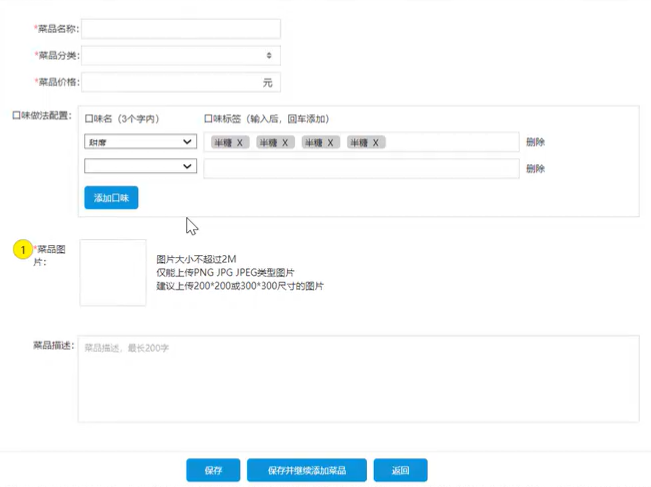Click the 添加口味 button

point(111,198)
